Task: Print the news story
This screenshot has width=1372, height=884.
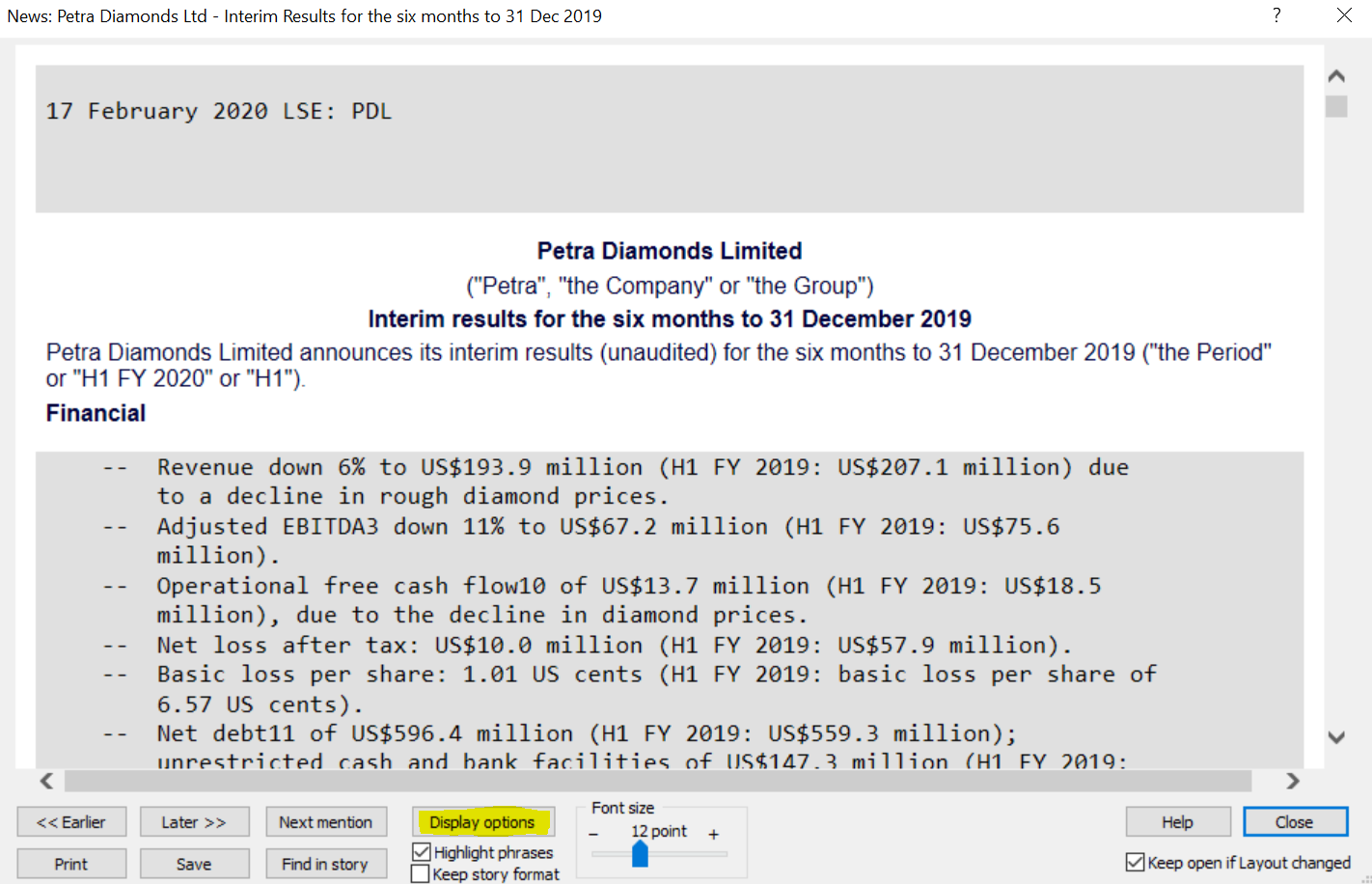Action: point(71,864)
